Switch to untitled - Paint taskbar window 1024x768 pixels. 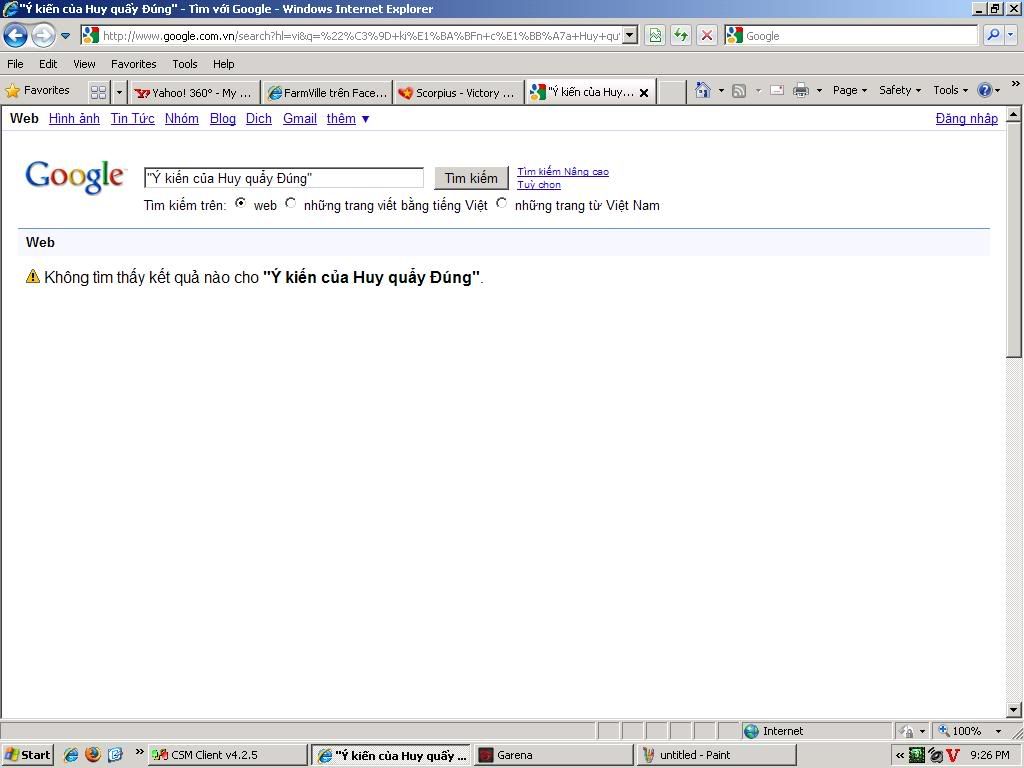click(716, 755)
